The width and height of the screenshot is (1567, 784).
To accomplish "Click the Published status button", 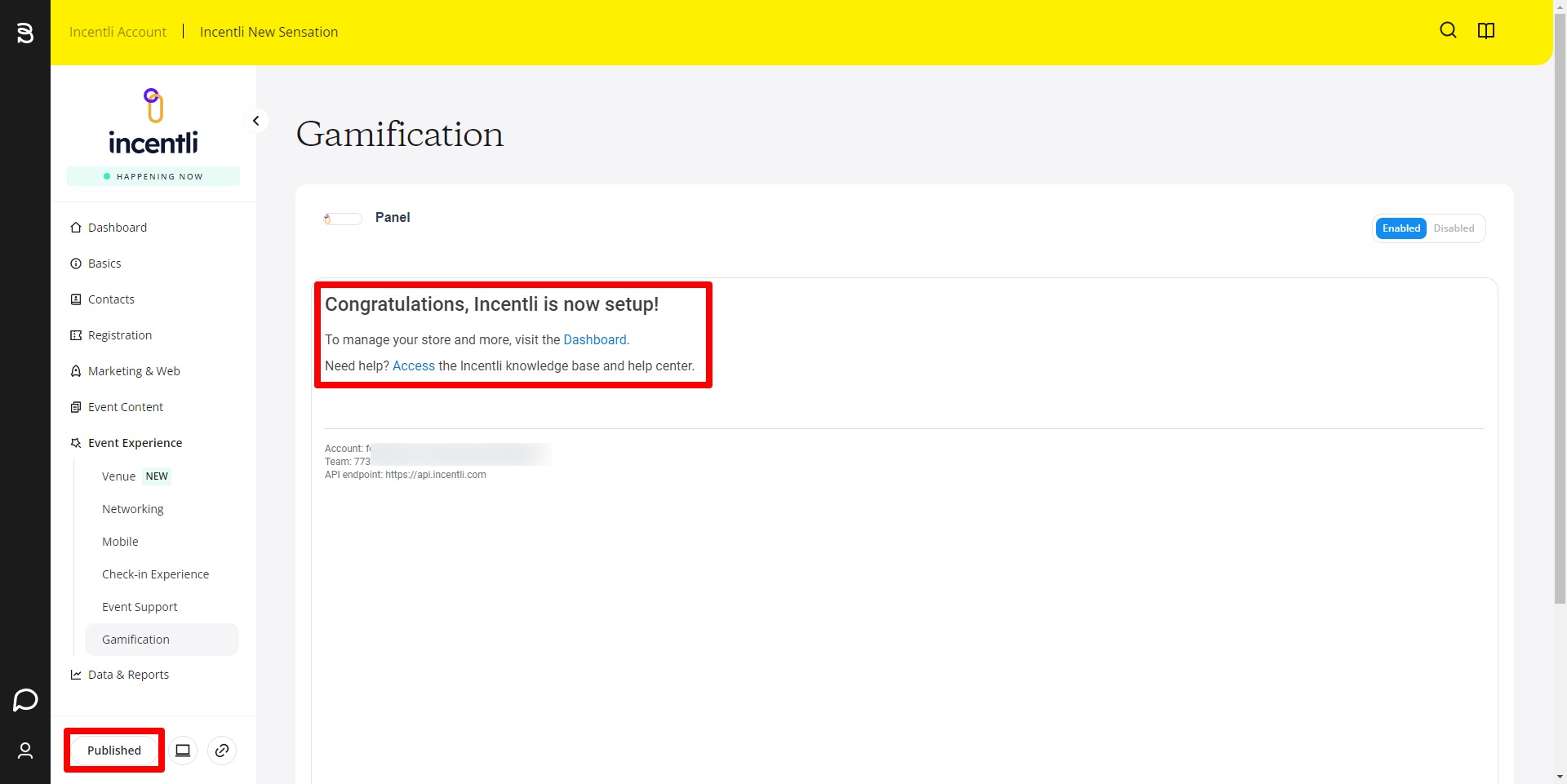I will click(114, 751).
